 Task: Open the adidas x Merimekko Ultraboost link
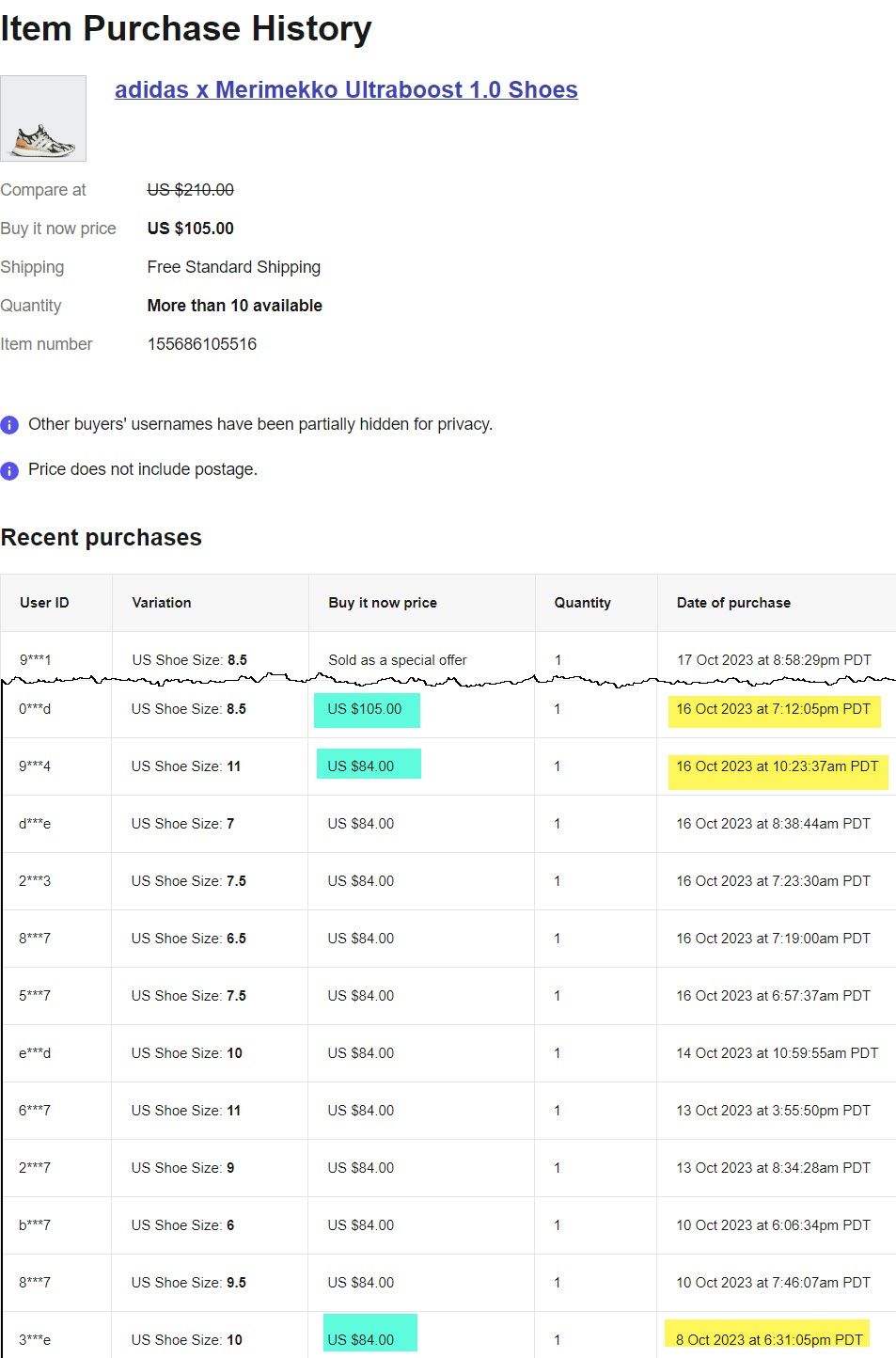coord(346,90)
